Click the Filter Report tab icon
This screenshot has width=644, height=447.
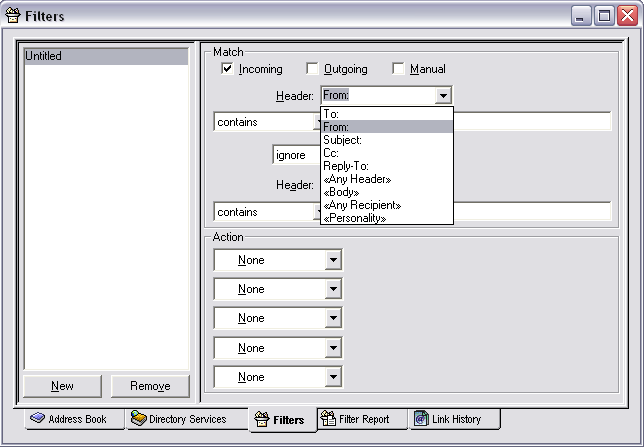(326, 419)
